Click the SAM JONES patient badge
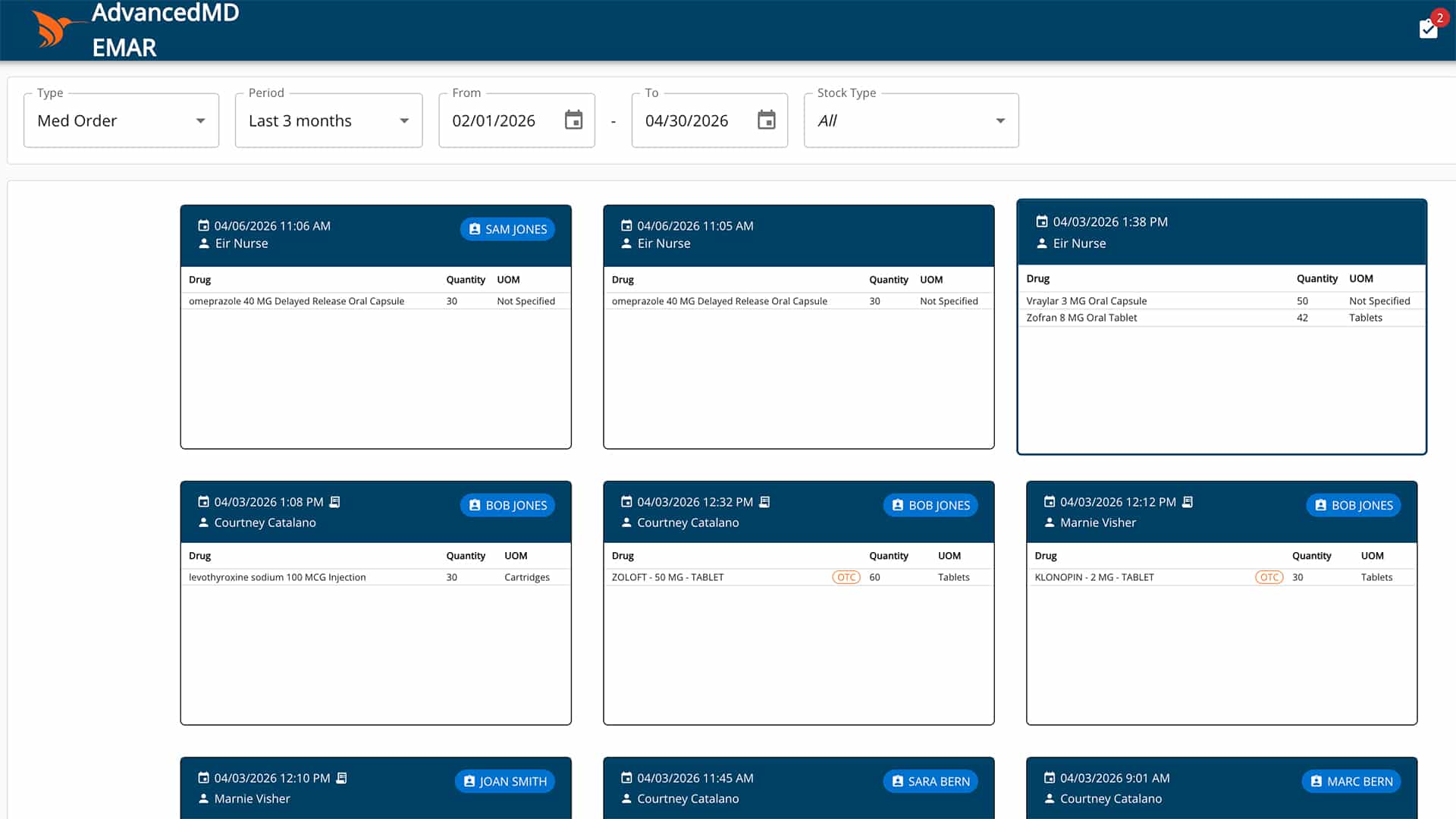 (507, 229)
